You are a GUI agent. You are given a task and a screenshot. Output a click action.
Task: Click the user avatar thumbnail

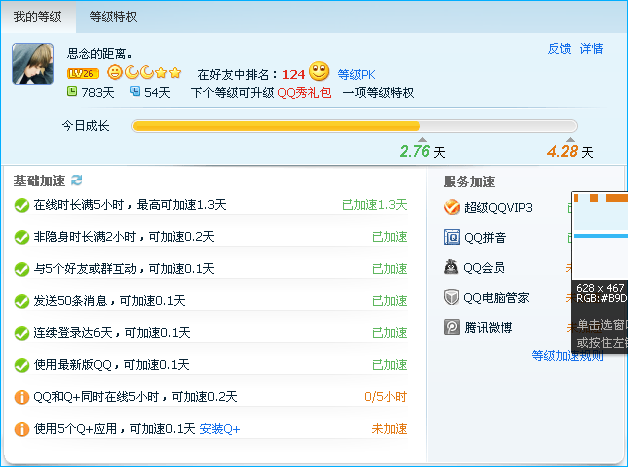tap(33, 64)
